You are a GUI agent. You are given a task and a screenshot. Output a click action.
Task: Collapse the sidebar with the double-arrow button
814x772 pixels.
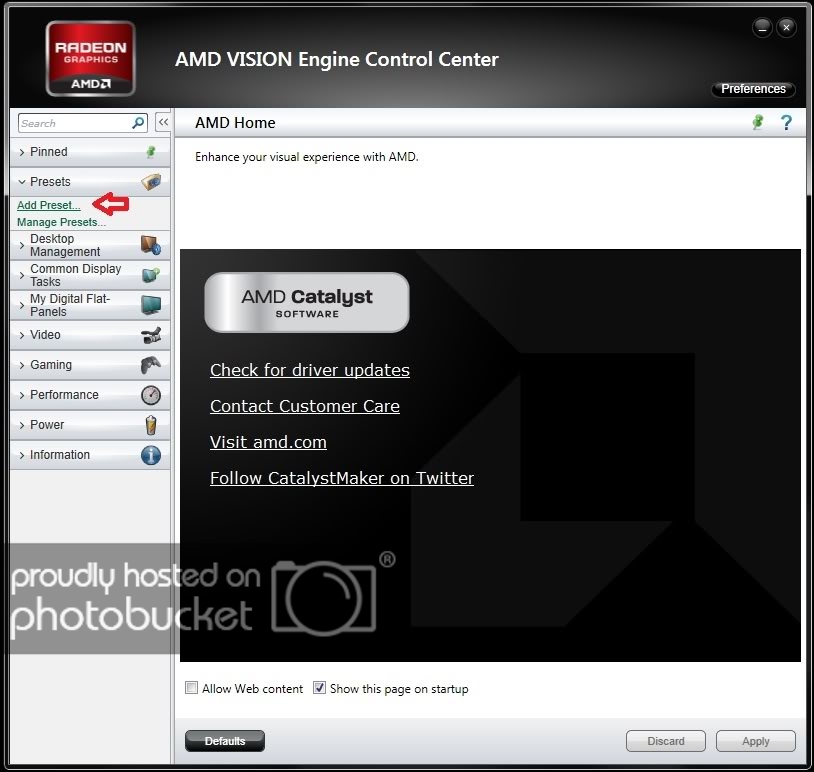click(163, 123)
